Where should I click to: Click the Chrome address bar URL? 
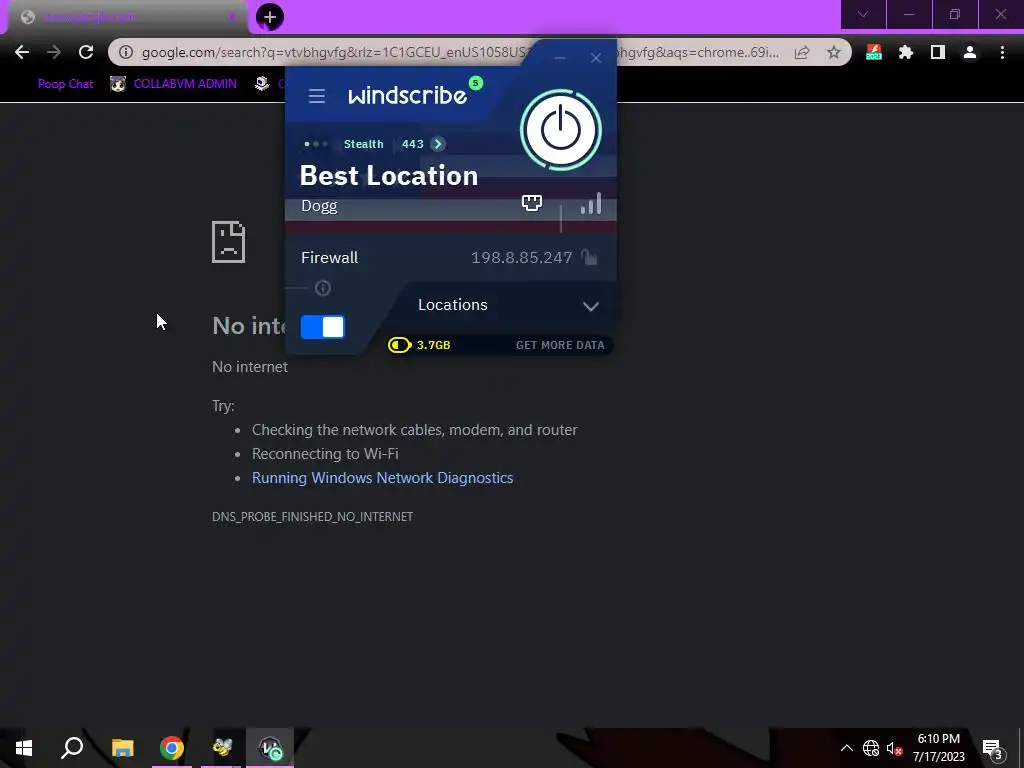(x=460, y=52)
